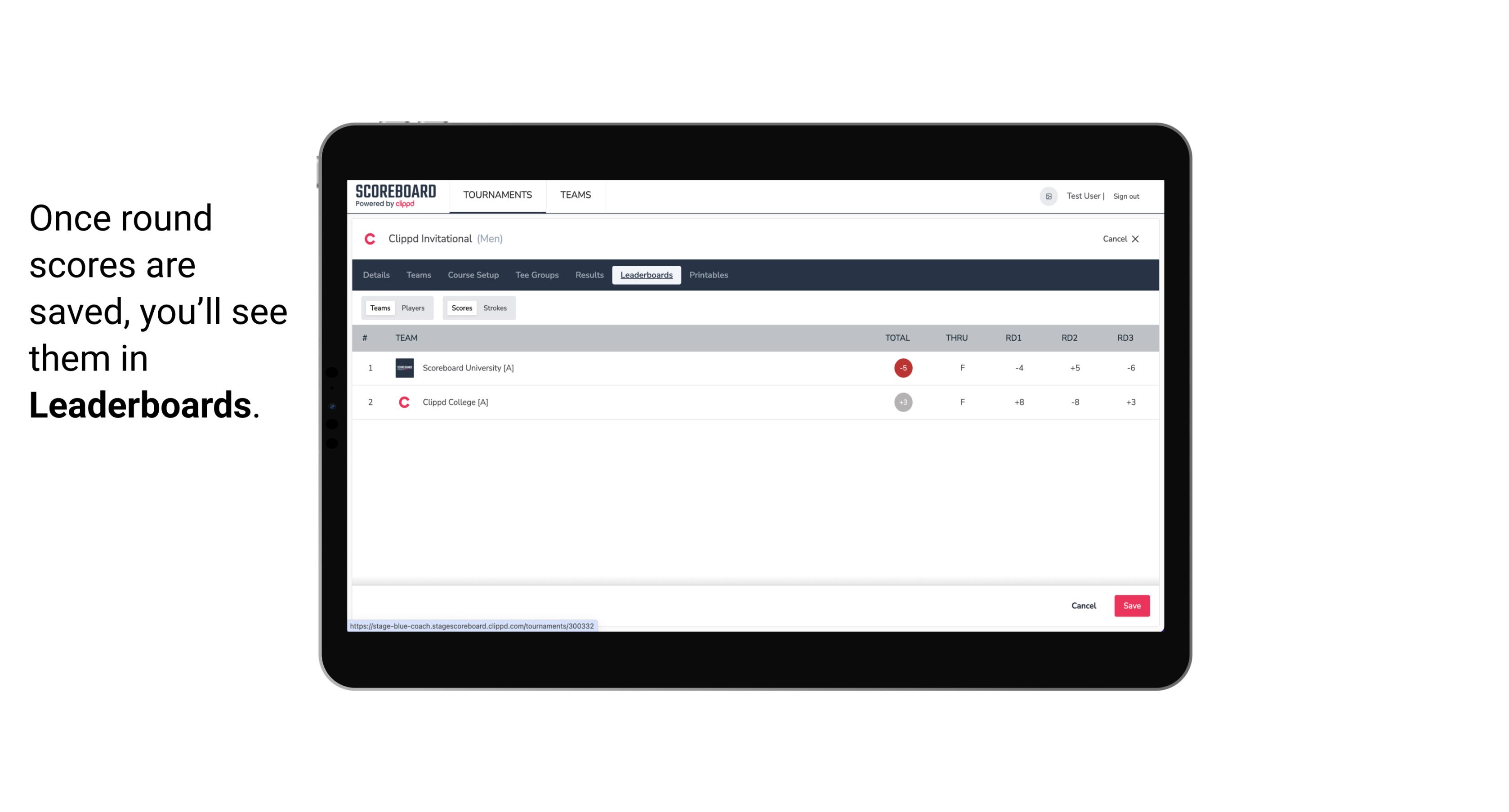The width and height of the screenshot is (1509, 812).
Task: Click the red Save button
Action: (x=1130, y=605)
